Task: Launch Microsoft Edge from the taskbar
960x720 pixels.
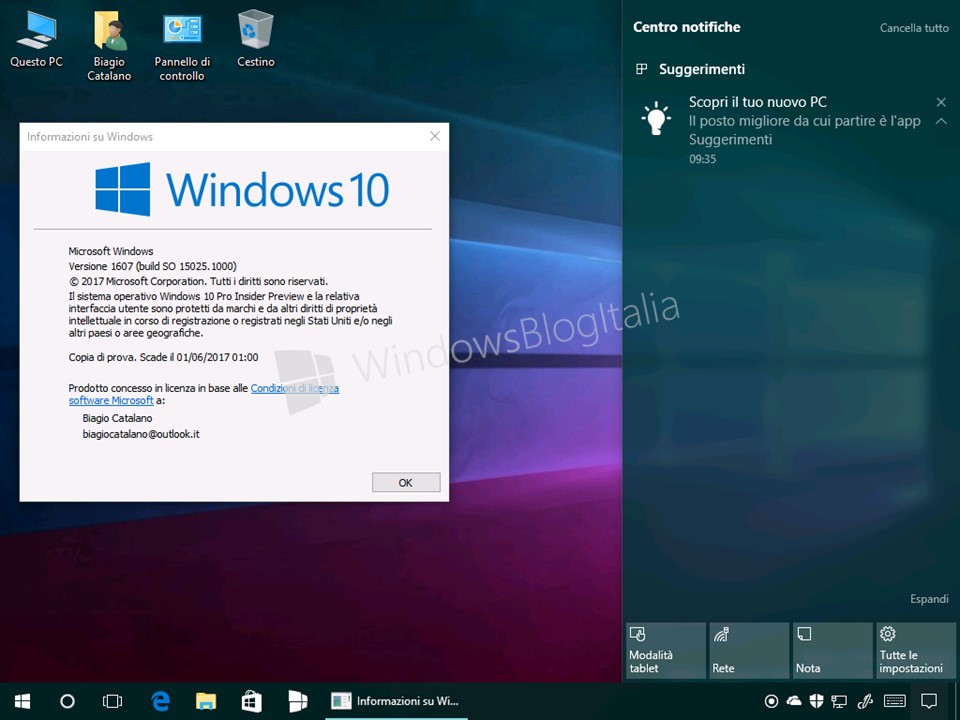Action: click(x=160, y=702)
